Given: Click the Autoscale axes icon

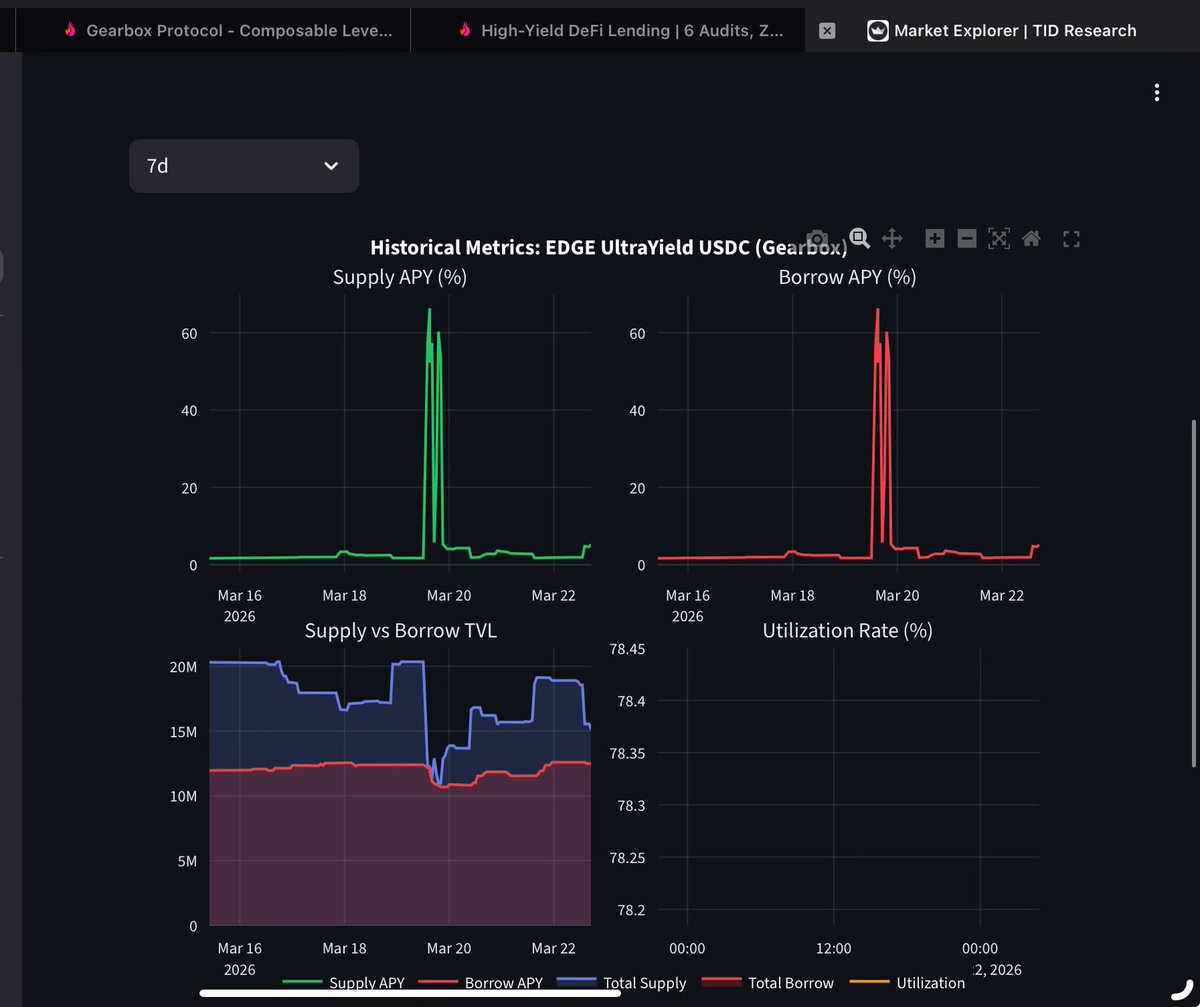Looking at the screenshot, I should pyautogui.click(x=999, y=238).
